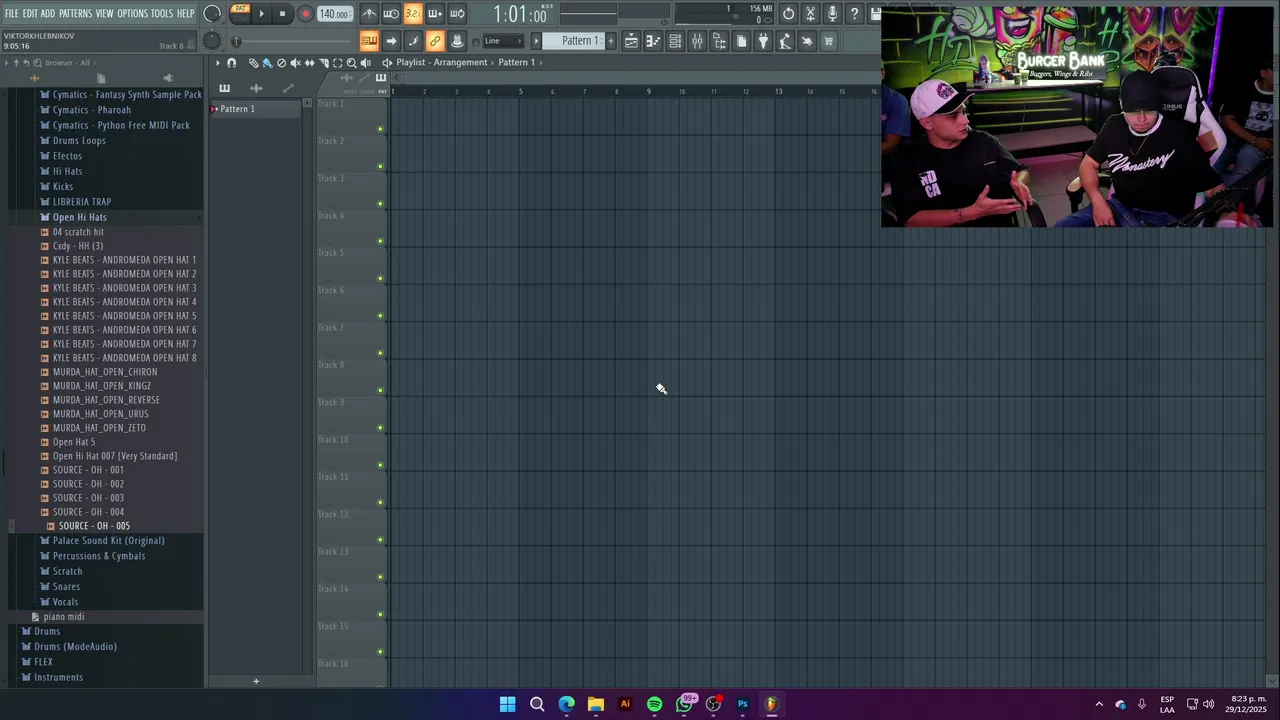Expand the Snares folder
Viewport: 1280px width, 720px height.
(66, 587)
